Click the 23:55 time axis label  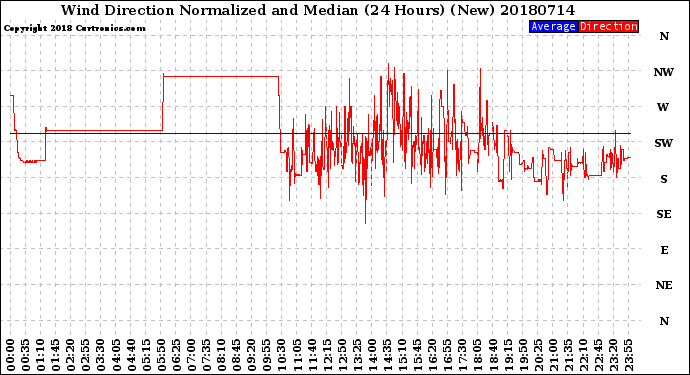point(628,355)
